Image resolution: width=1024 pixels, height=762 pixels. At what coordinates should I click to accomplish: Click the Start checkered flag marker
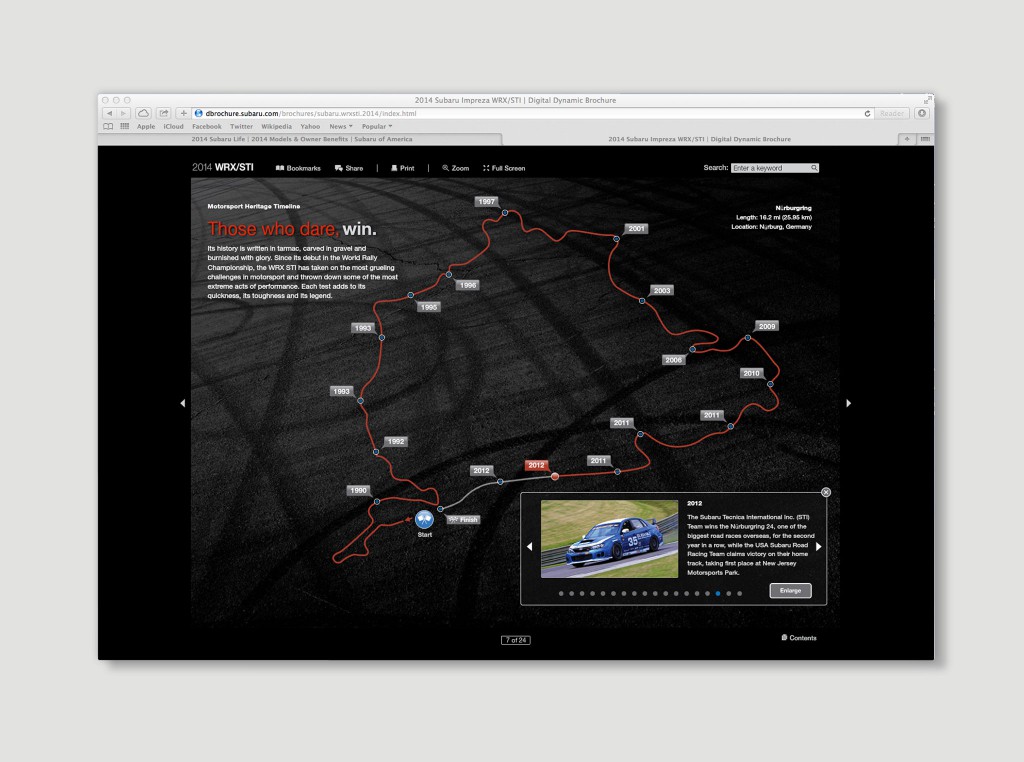tap(424, 520)
